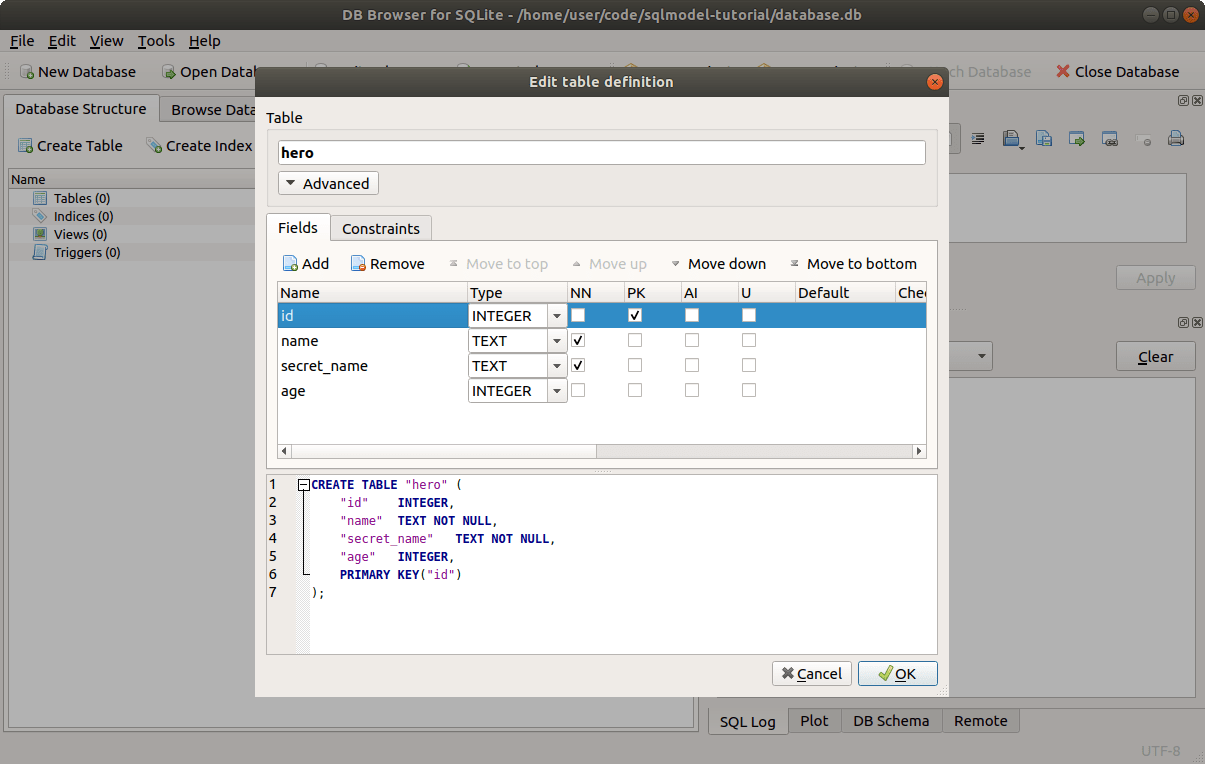Add a new field to the table
Viewport: 1205px width, 764px height.
click(x=306, y=263)
